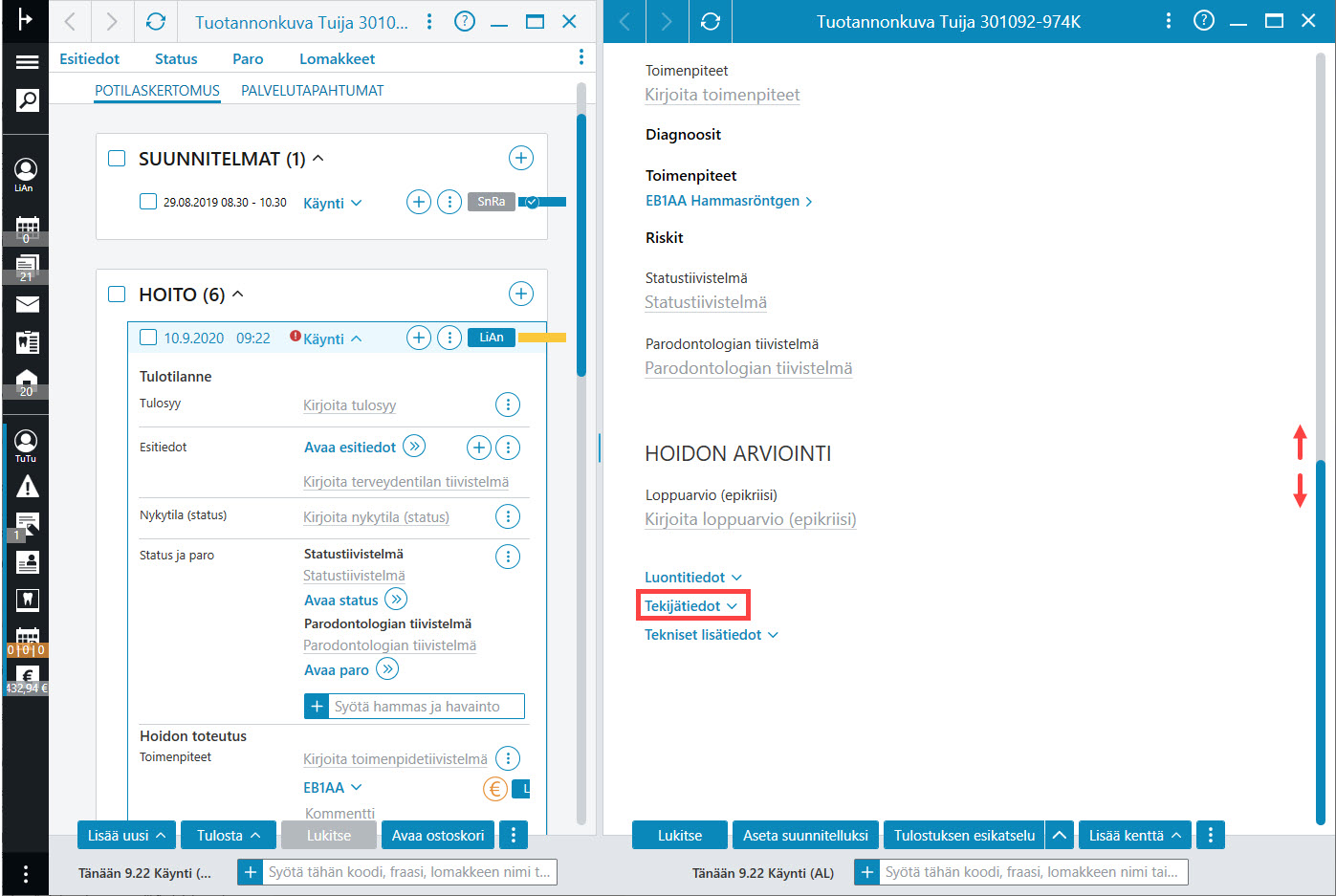
Task: Open the search magnifier in left sidebar
Action: 27,100
